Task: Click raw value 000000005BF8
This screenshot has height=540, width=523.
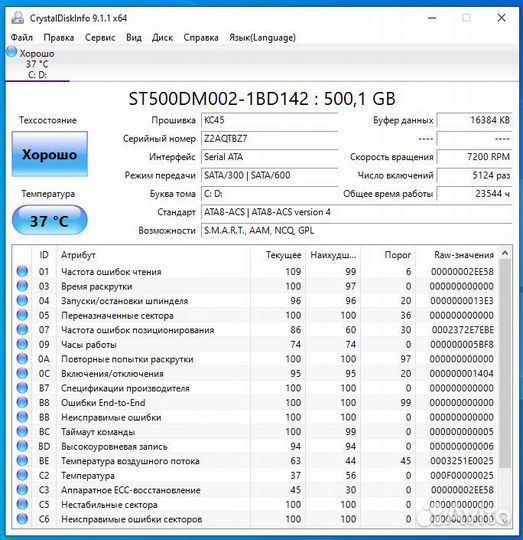Action: click(462, 344)
